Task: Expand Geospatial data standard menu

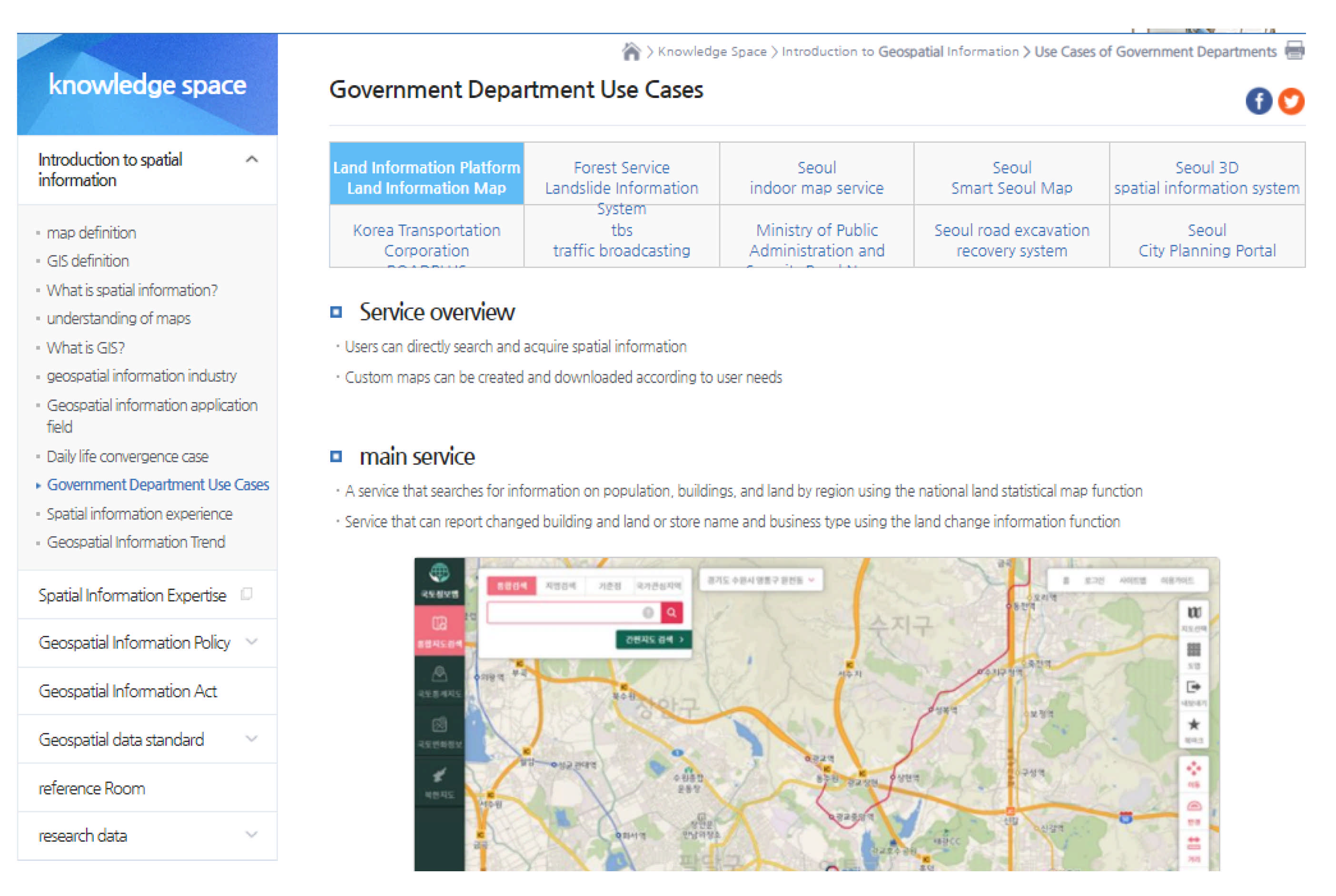Action: (x=251, y=739)
